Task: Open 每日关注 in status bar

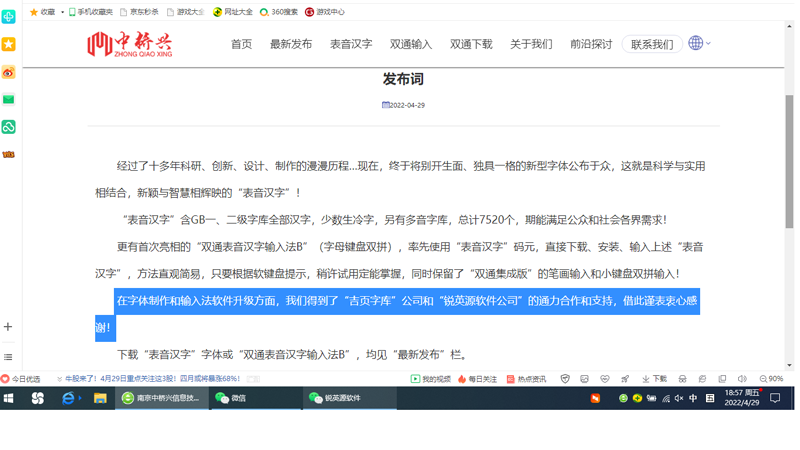Action: (477, 379)
